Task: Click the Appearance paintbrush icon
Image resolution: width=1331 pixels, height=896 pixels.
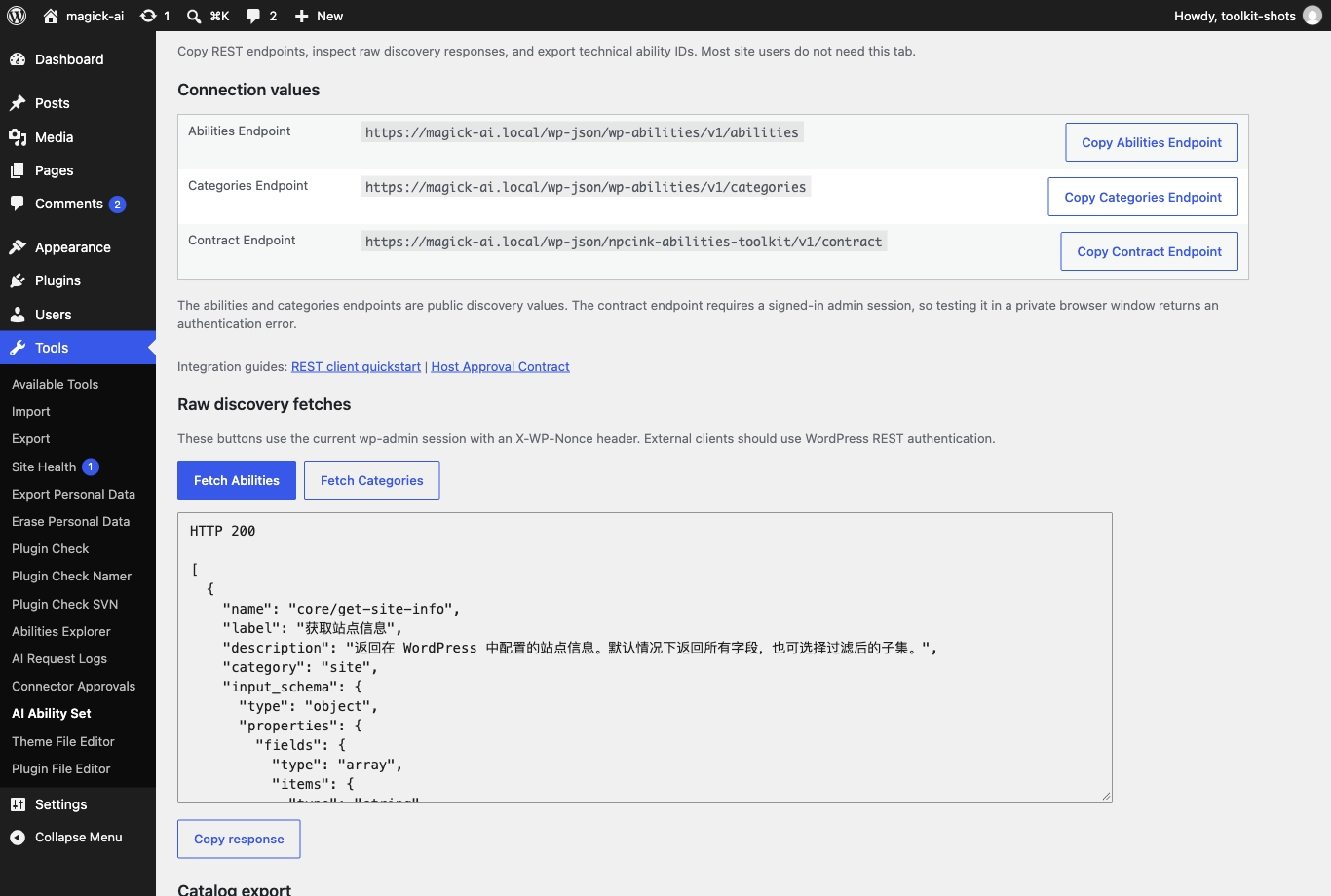Action: tap(18, 247)
